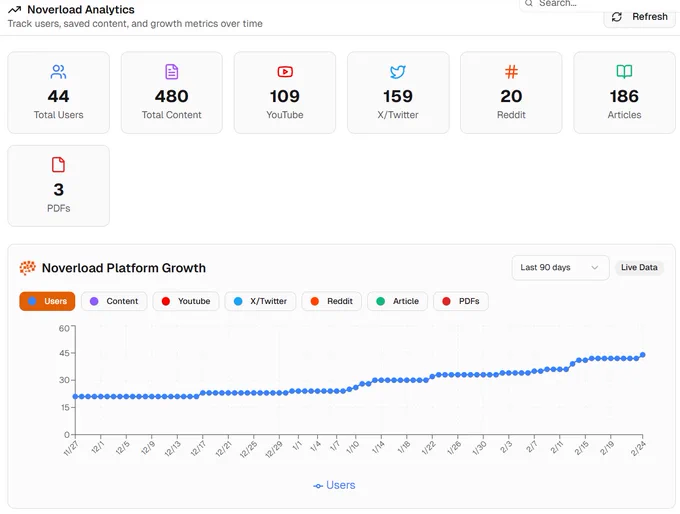Click the 45 y-axis label

coord(64,353)
